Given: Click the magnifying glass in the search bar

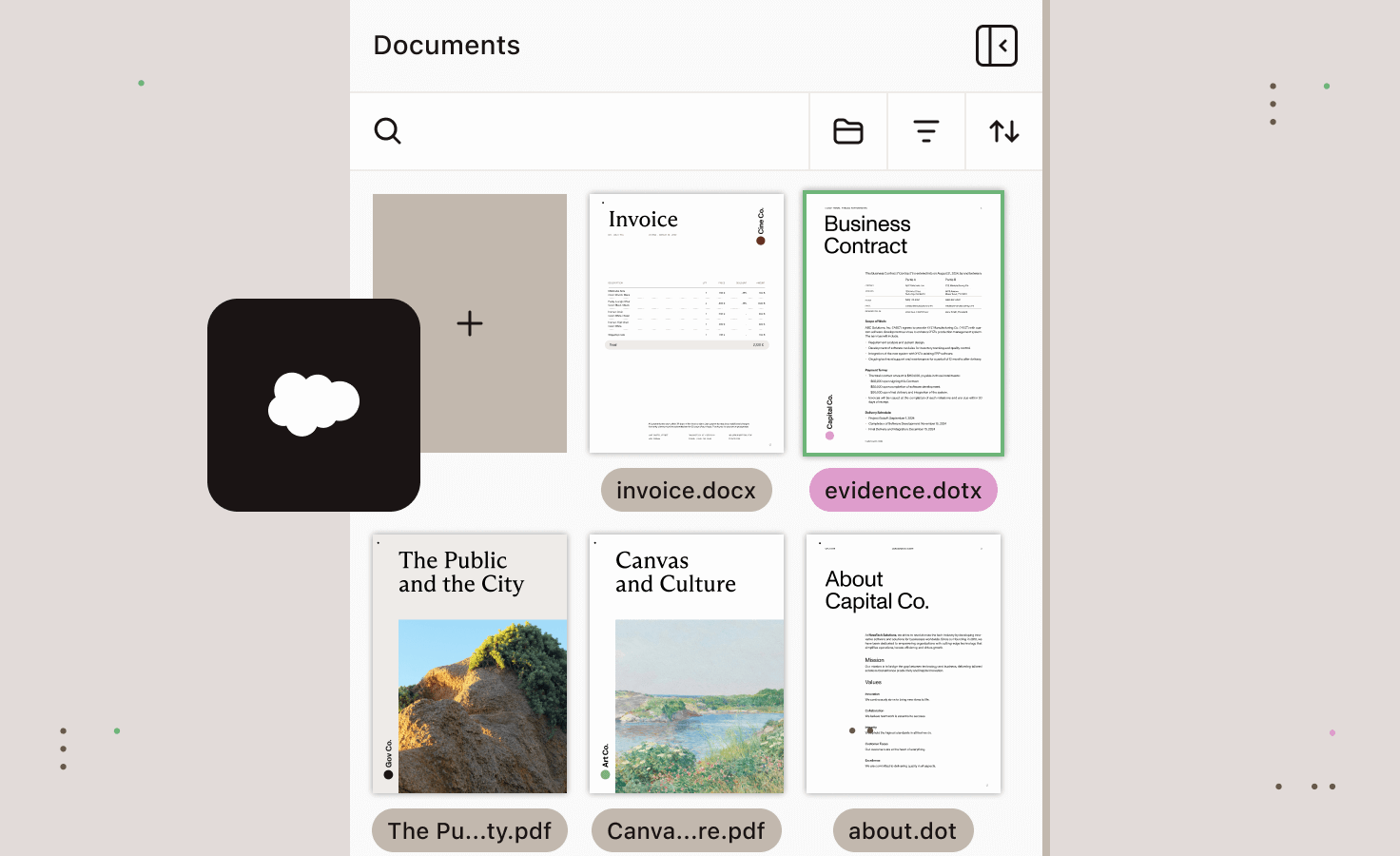Looking at the screenshot, I should pyautogui.click(x=387, y=130).
